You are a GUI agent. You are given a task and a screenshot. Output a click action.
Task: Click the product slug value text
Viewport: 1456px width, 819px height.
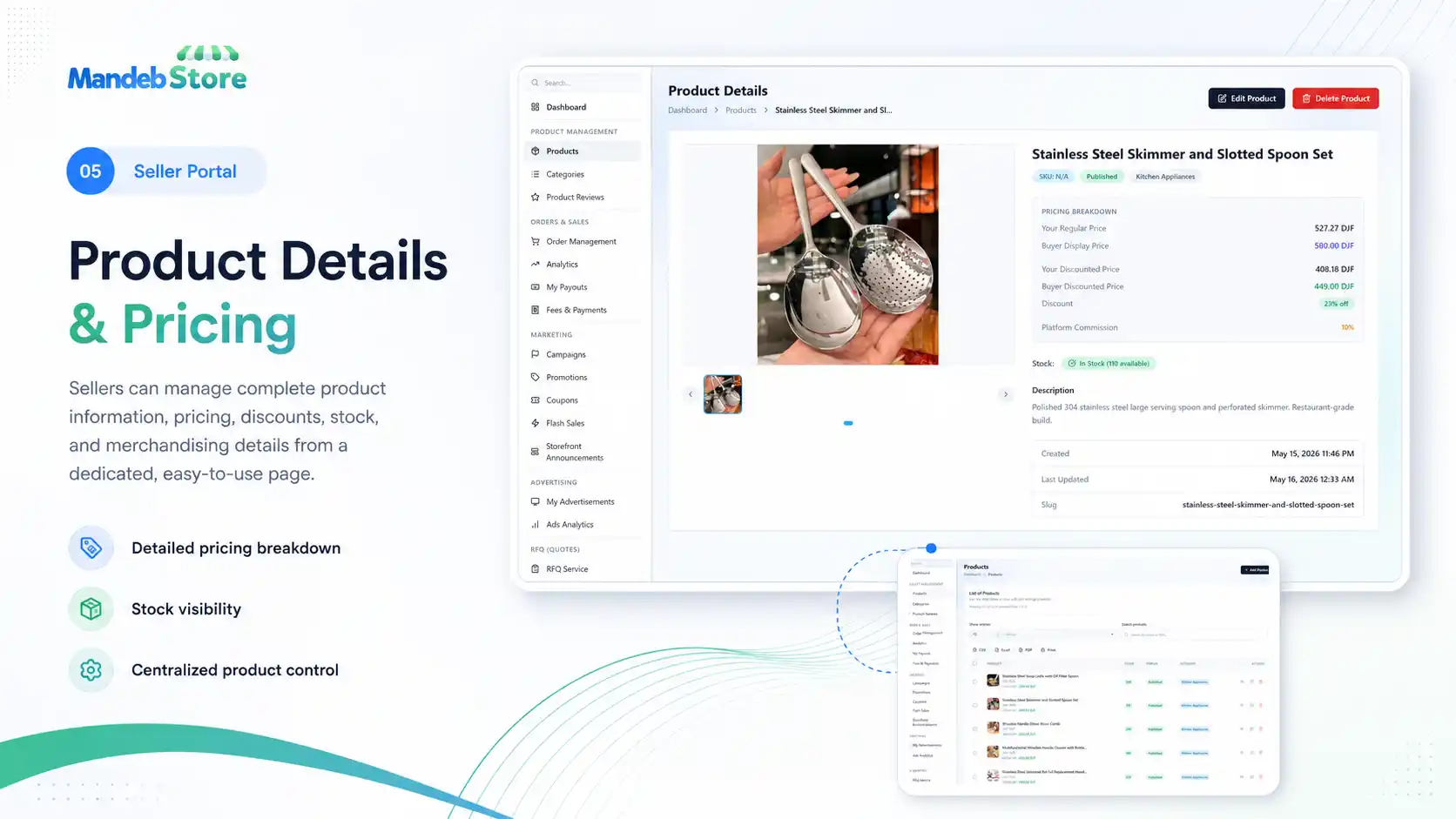click(1268, 505)
